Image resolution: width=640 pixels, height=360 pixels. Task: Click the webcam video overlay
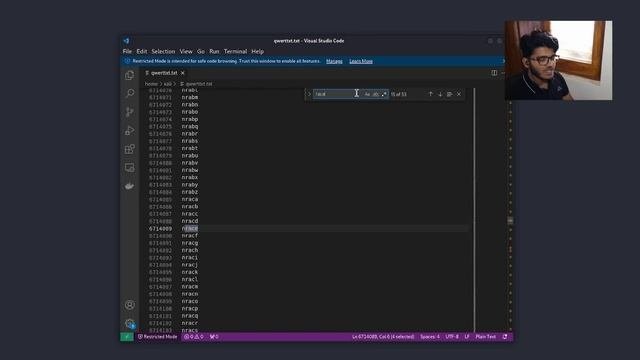pyautogui.click(x=558, y=60)
